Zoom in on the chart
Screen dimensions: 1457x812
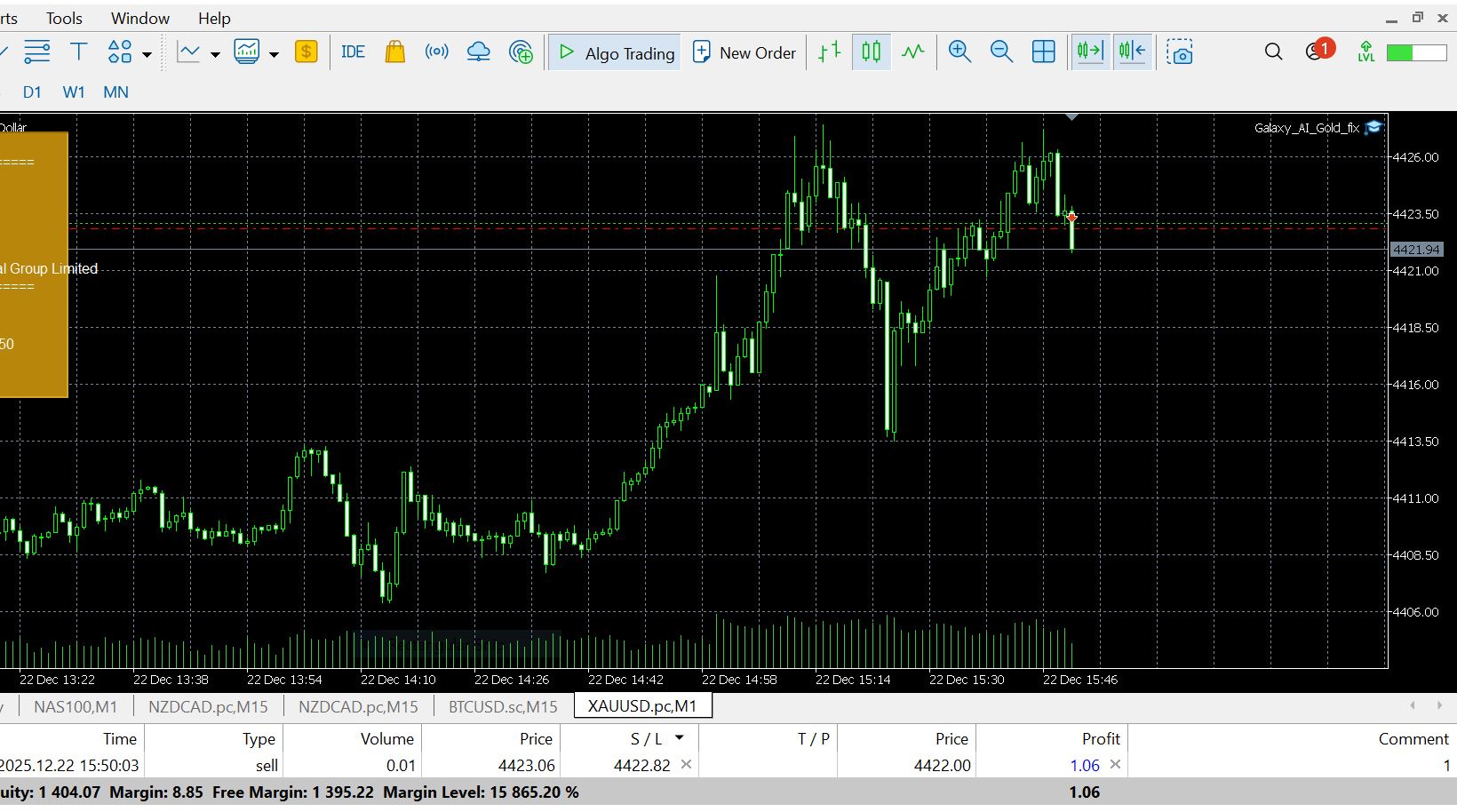pyautogui.click(x=959, y=52)
